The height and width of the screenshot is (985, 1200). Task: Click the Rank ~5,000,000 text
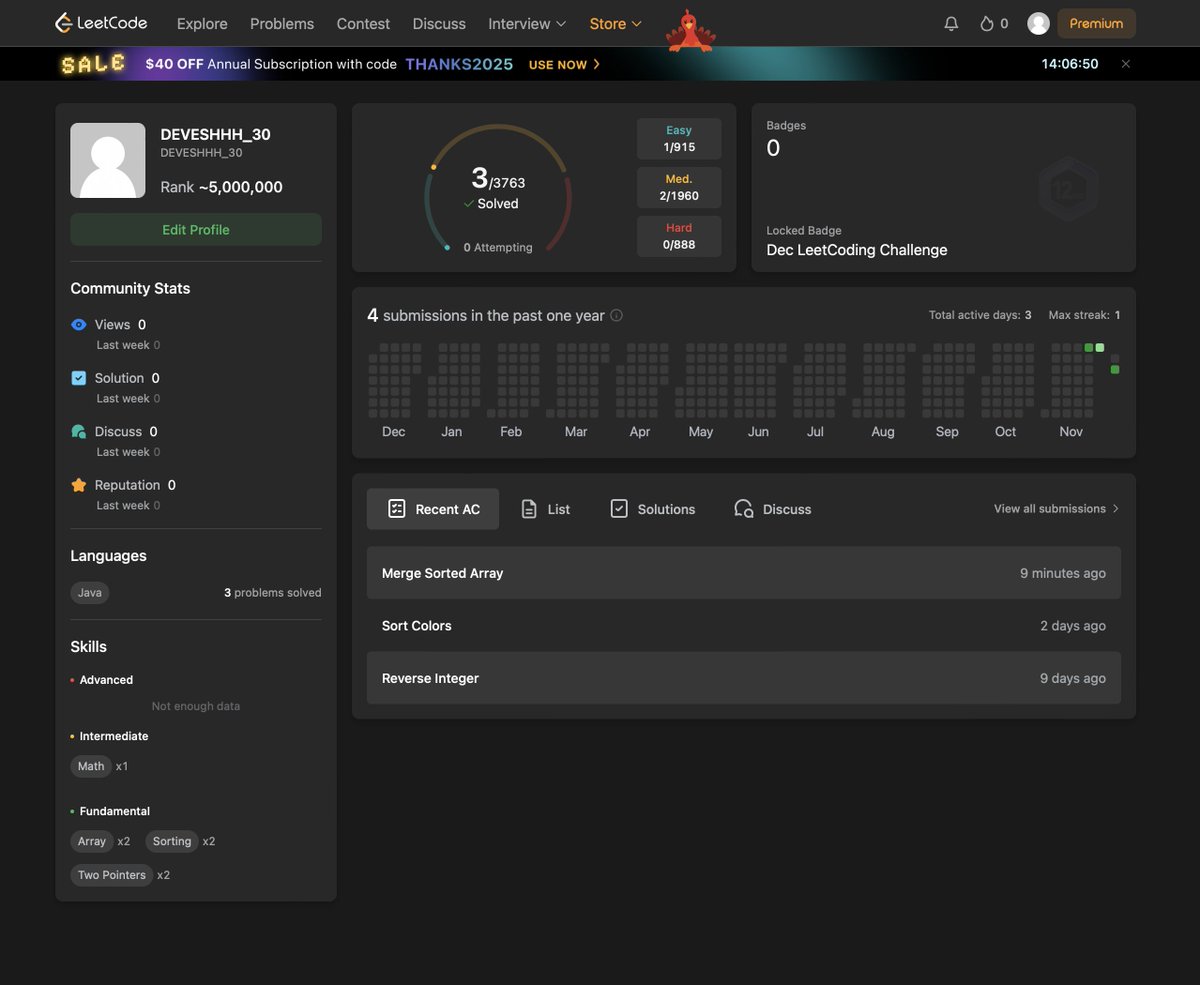coord(221,187)
